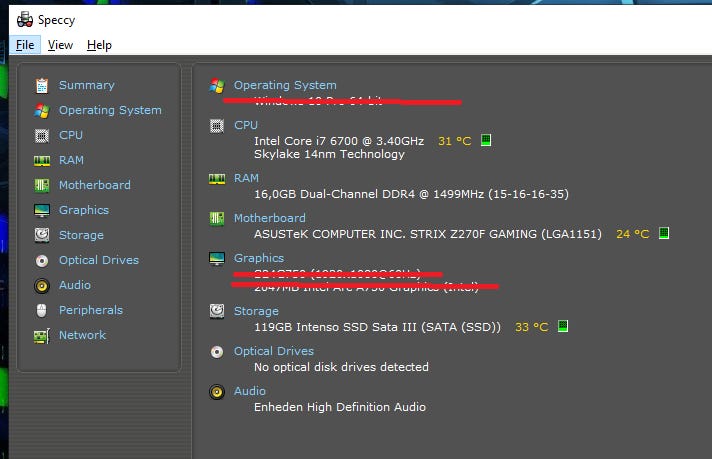The image size is (712, 459).
Task: Open Audio heading link in summary
Action: [x=250, y=391]
